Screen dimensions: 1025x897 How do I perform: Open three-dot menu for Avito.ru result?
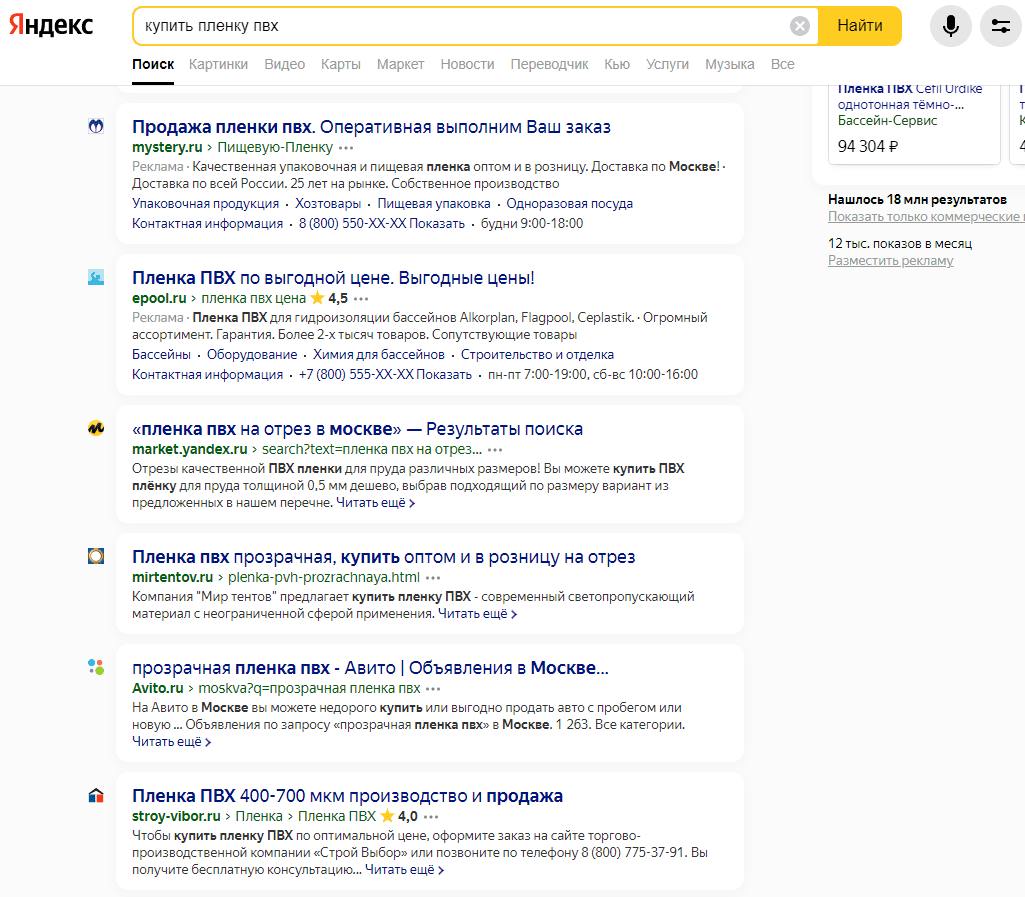pos(433,689)
